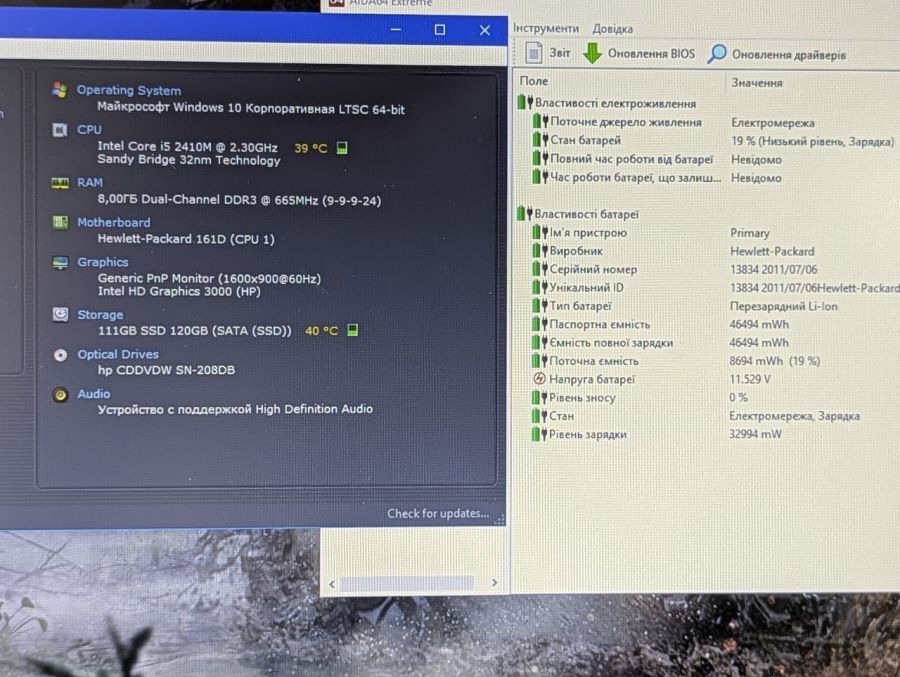
Task: Click the horizontal scrollbar thumb
Action: pyautogui.click(x=407, y=583)
